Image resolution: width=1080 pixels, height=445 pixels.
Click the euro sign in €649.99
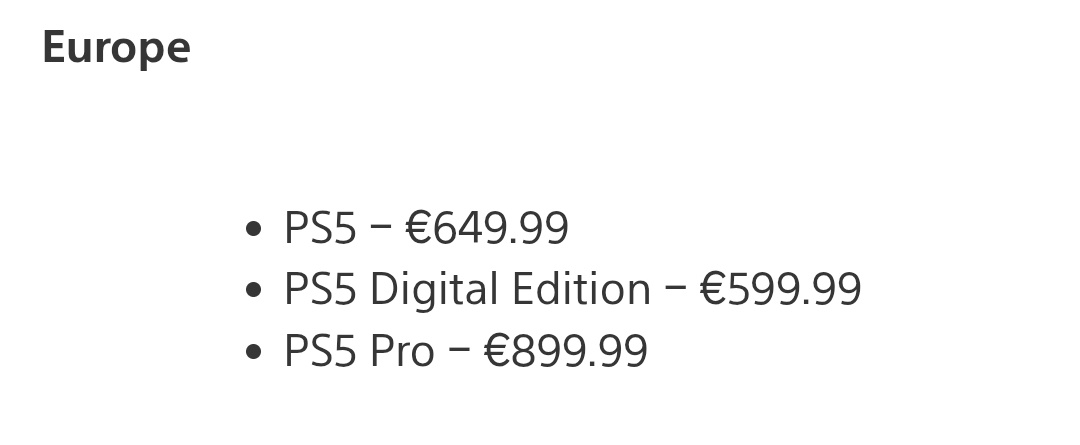[x=419, y=228]
